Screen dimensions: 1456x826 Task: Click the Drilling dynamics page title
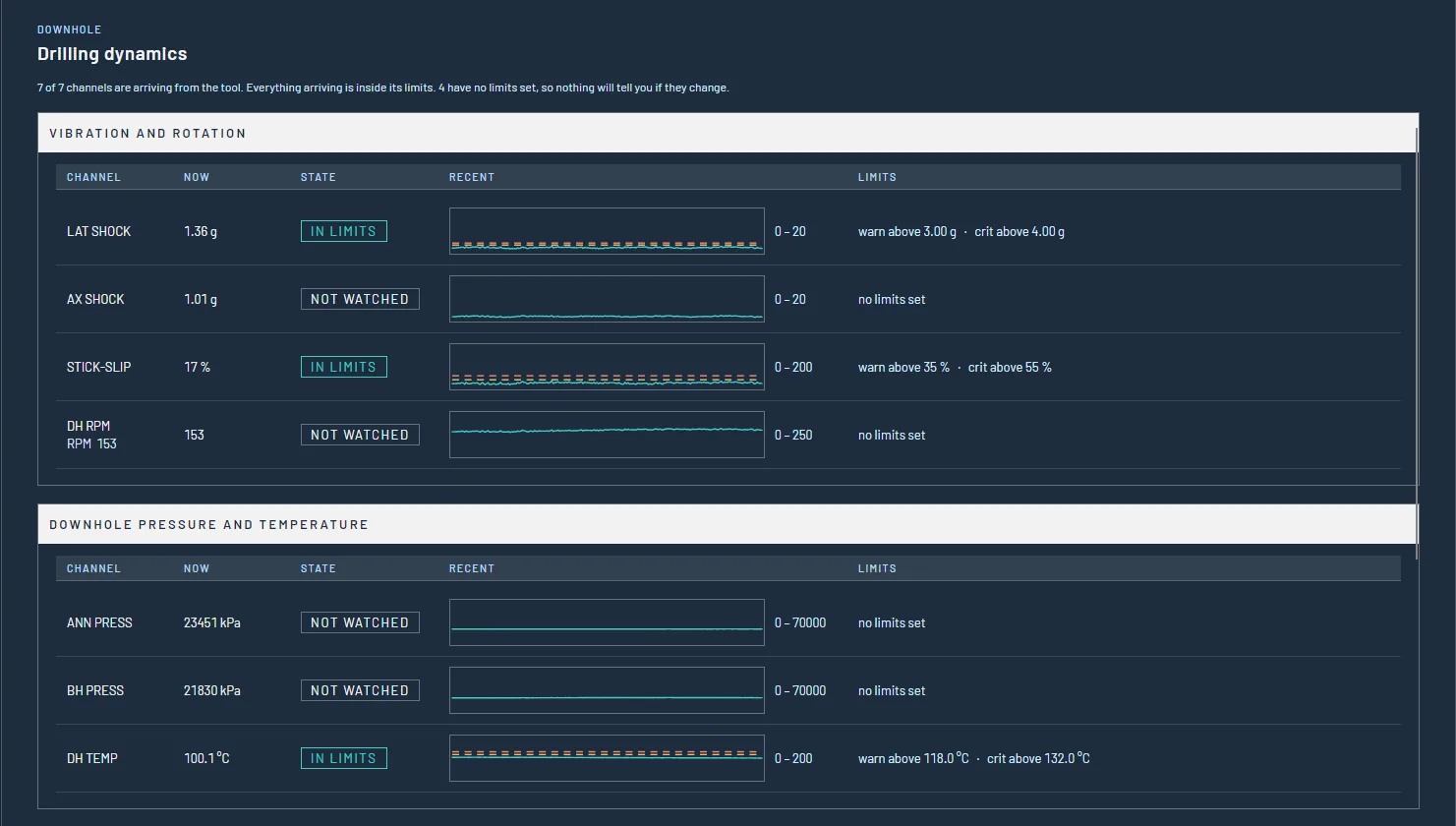coord(112,54)
